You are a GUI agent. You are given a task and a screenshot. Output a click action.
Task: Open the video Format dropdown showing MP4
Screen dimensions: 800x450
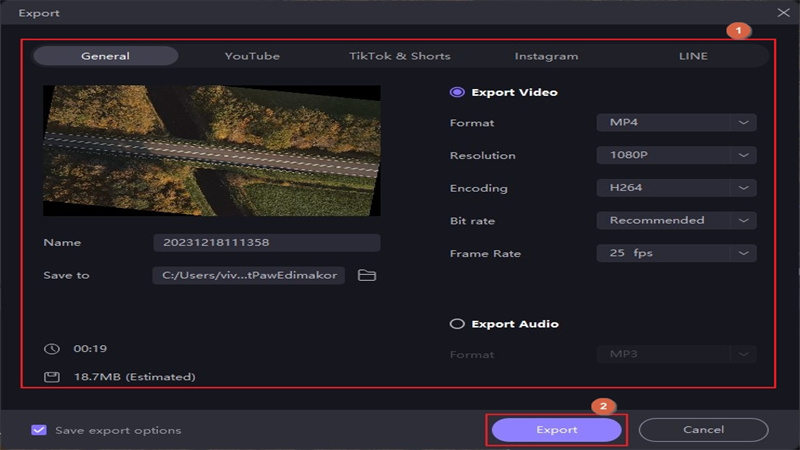(x=676, y=122)
